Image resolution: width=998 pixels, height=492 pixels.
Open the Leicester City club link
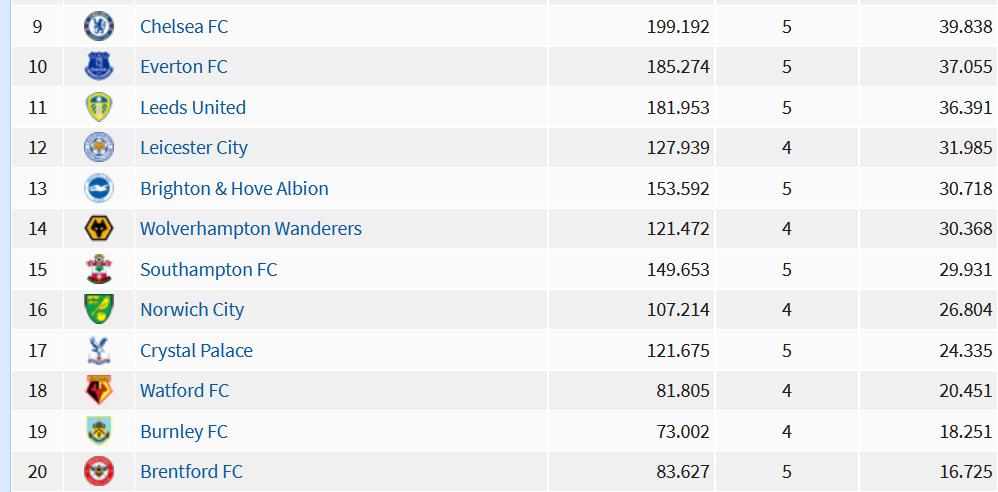click(194, 148)
